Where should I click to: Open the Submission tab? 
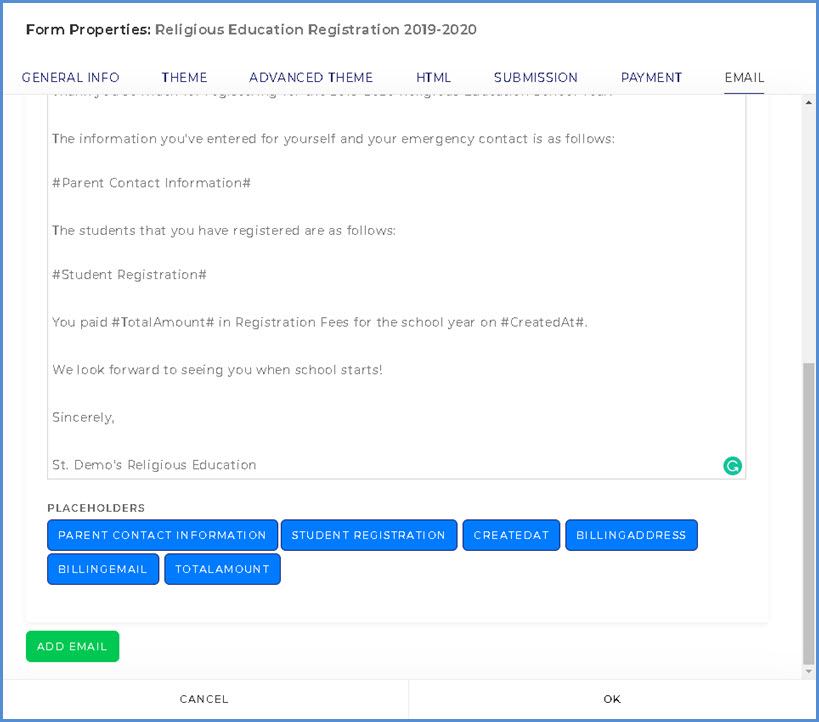[536, 78]
